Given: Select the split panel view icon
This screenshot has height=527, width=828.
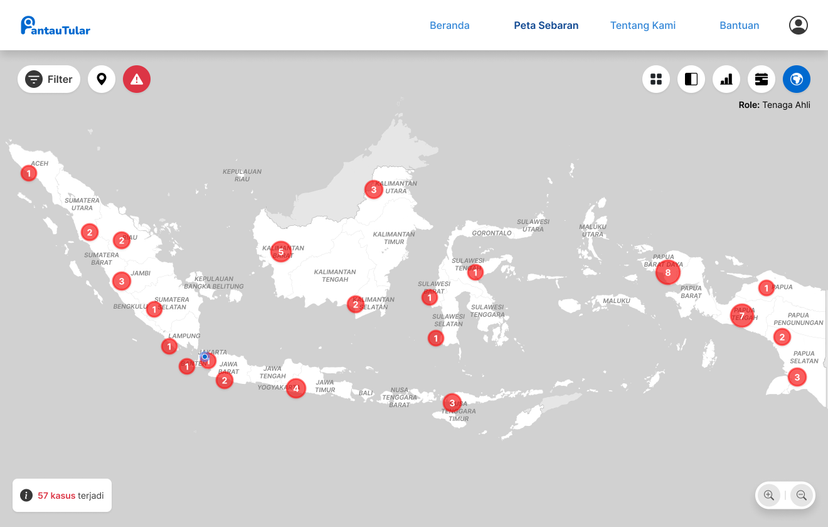Looking at the screenshot, I should click(x=691, y=79).
